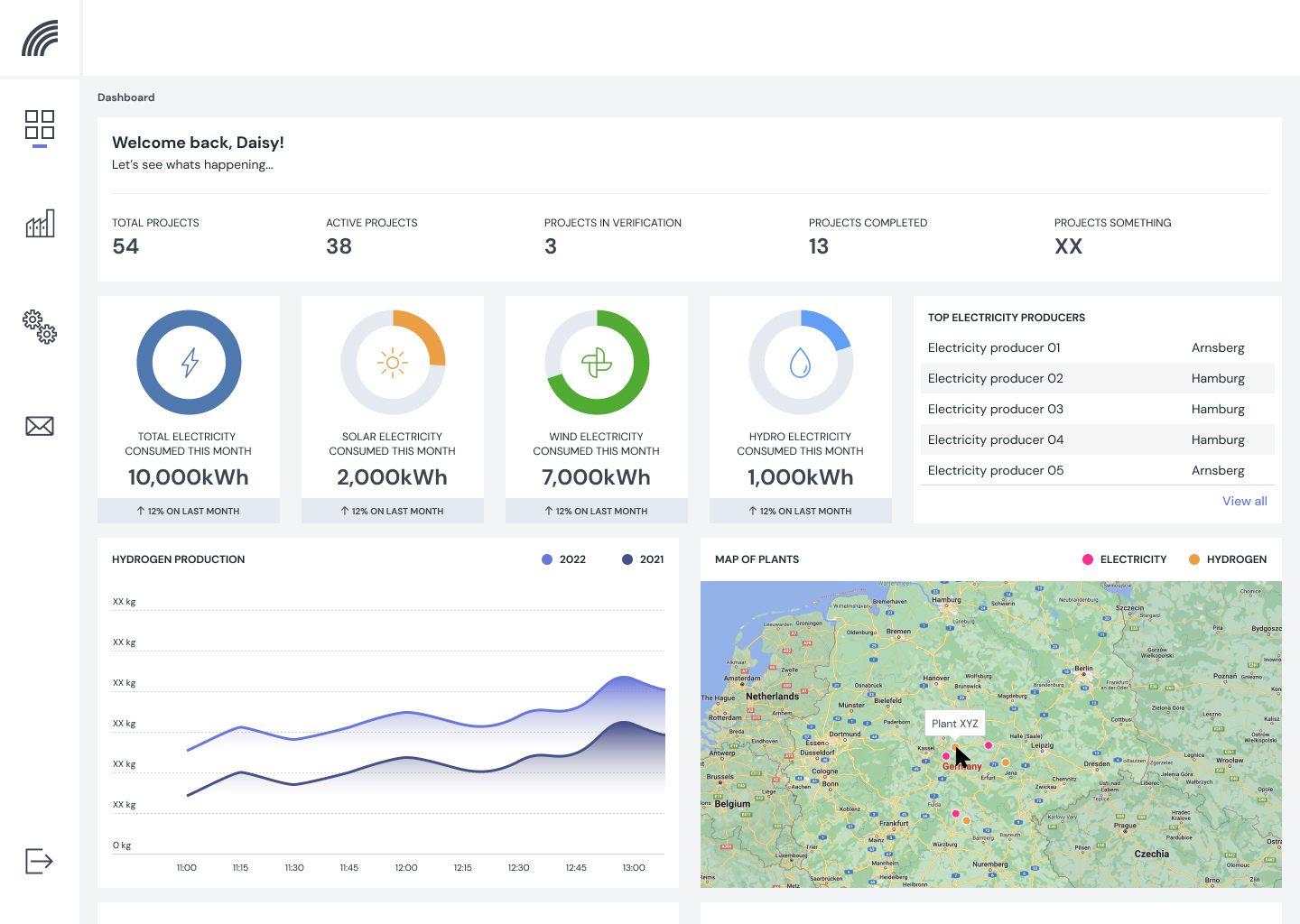Click the wind turbine electricity icon
Viewport: 1300px width, 924px height.
click(597, 363)
